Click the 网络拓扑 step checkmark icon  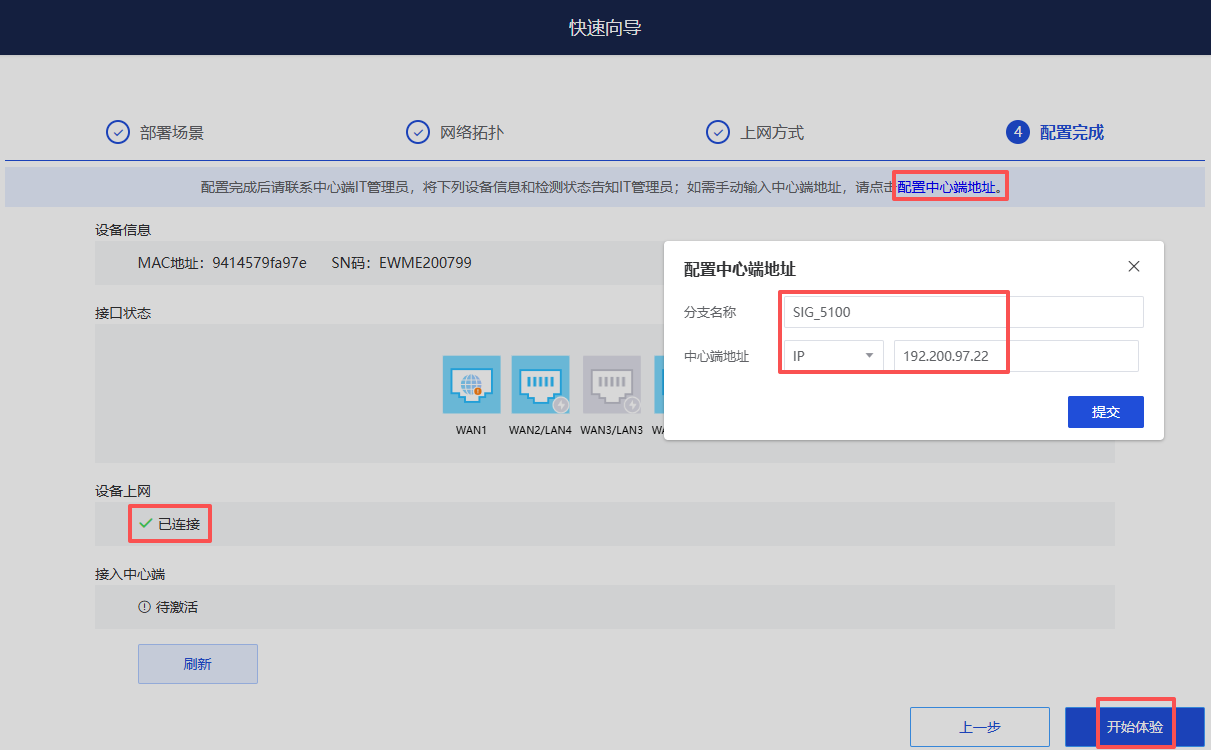coord(418,132)
